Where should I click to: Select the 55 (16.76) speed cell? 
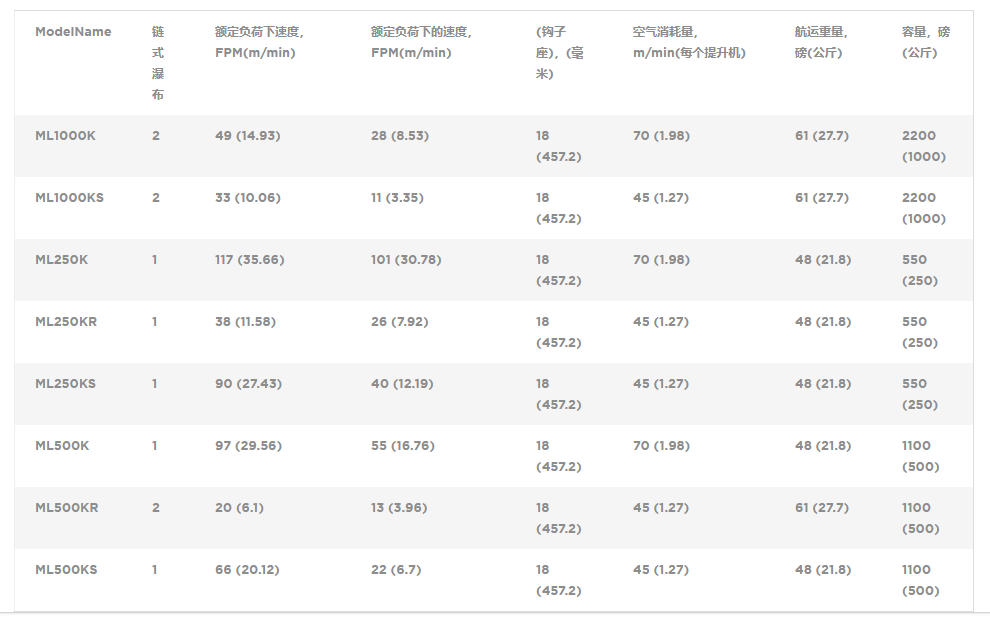pos(402,446)
